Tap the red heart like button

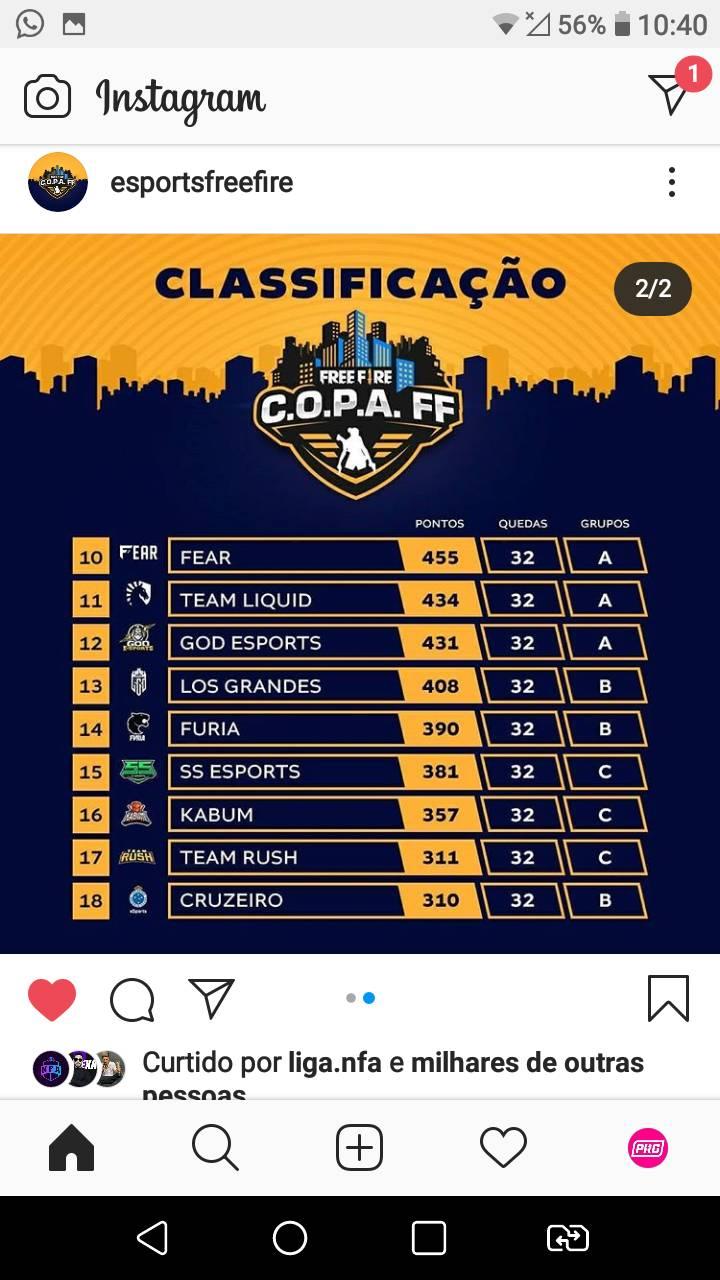pos(52,999)
